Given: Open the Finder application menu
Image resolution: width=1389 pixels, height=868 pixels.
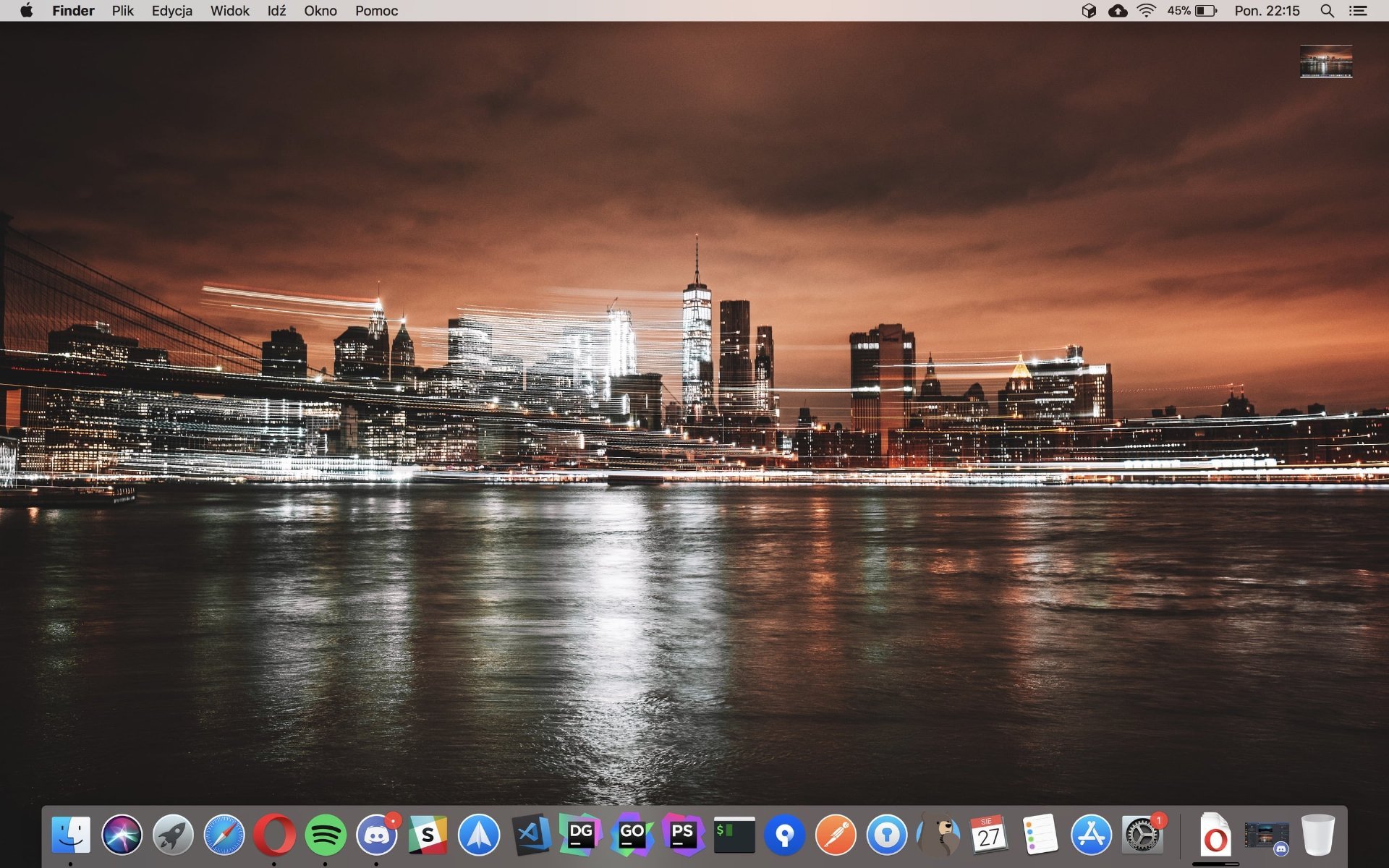Looking at the screenshot, I should 73,11.
